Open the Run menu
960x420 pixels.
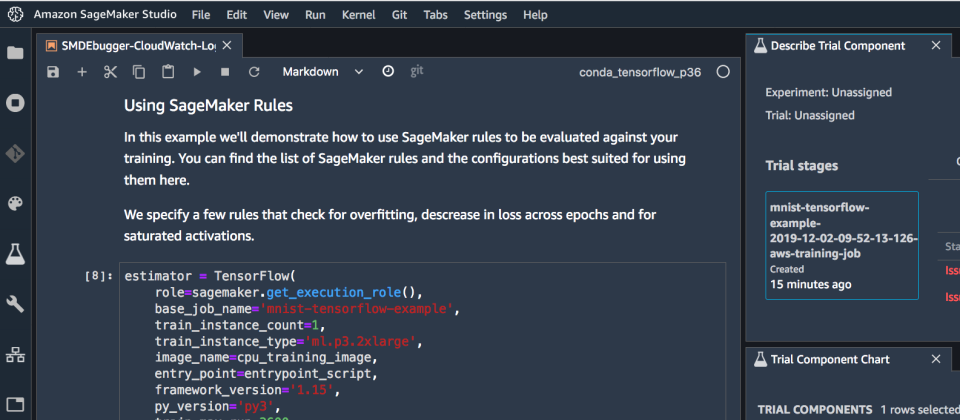tap(315, 15)
